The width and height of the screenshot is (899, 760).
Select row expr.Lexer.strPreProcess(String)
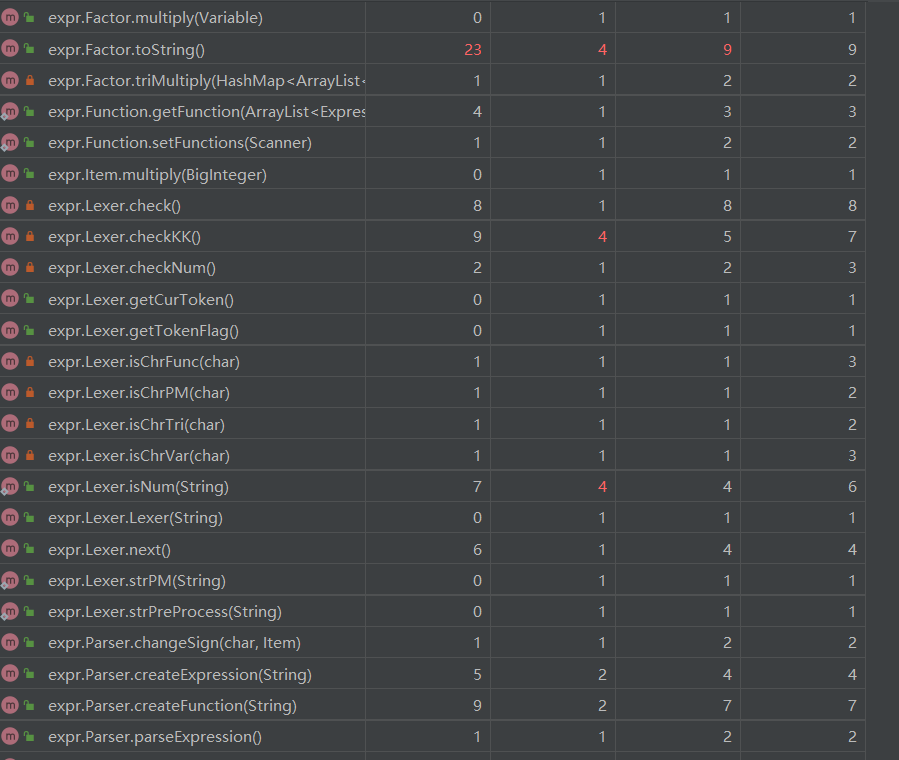(x=433, y=611)
